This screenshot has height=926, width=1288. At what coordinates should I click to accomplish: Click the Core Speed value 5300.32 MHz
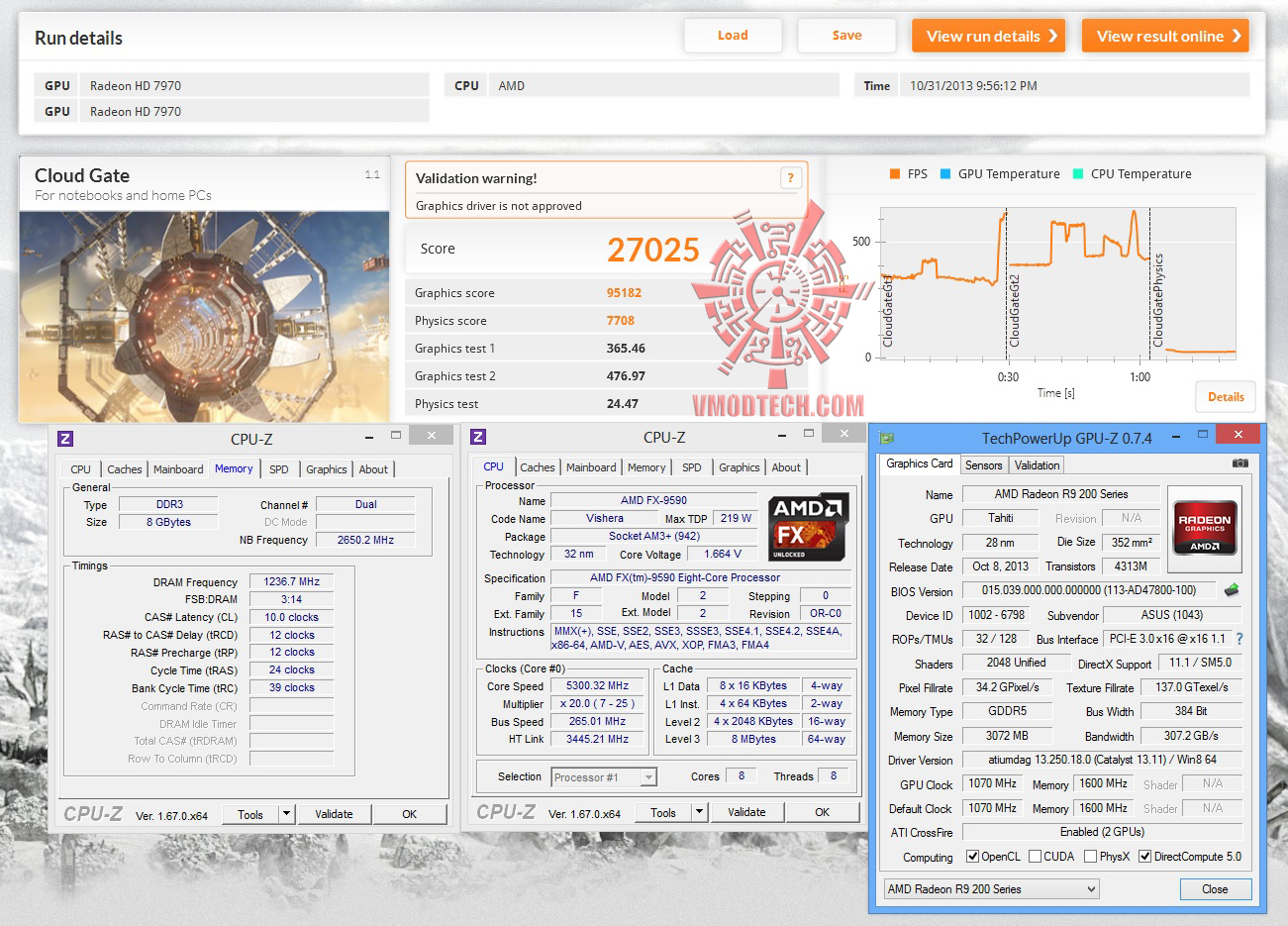tap(598, 685)
